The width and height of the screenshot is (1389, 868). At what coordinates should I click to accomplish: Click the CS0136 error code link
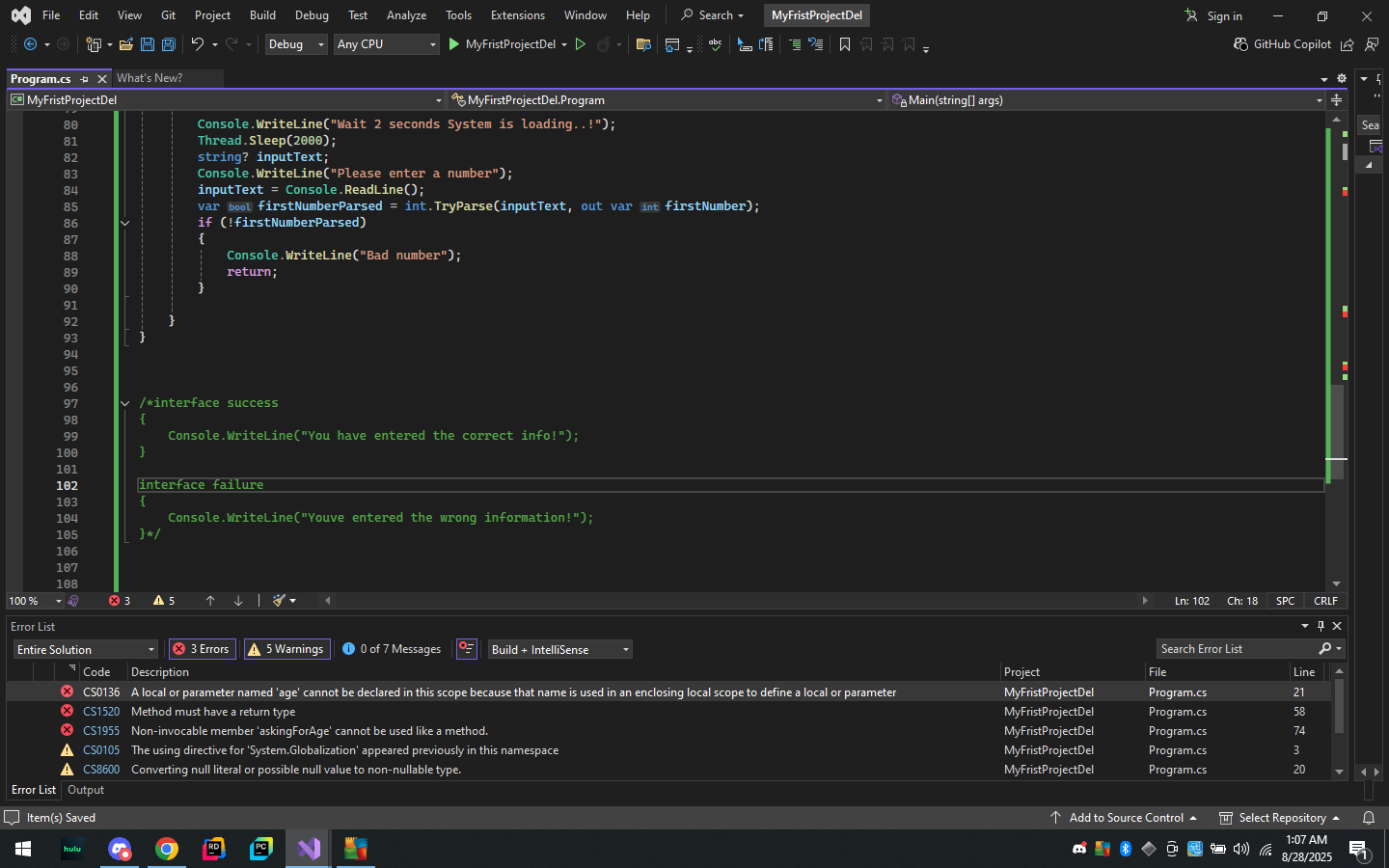point(101,692)
